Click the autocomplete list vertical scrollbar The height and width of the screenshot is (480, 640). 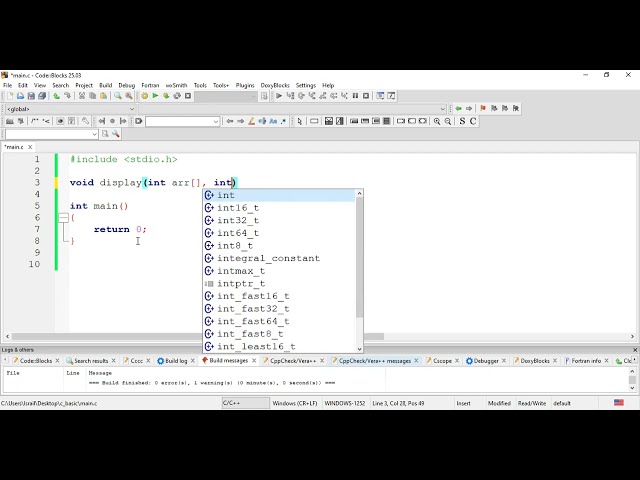click(x=360, y=257)
